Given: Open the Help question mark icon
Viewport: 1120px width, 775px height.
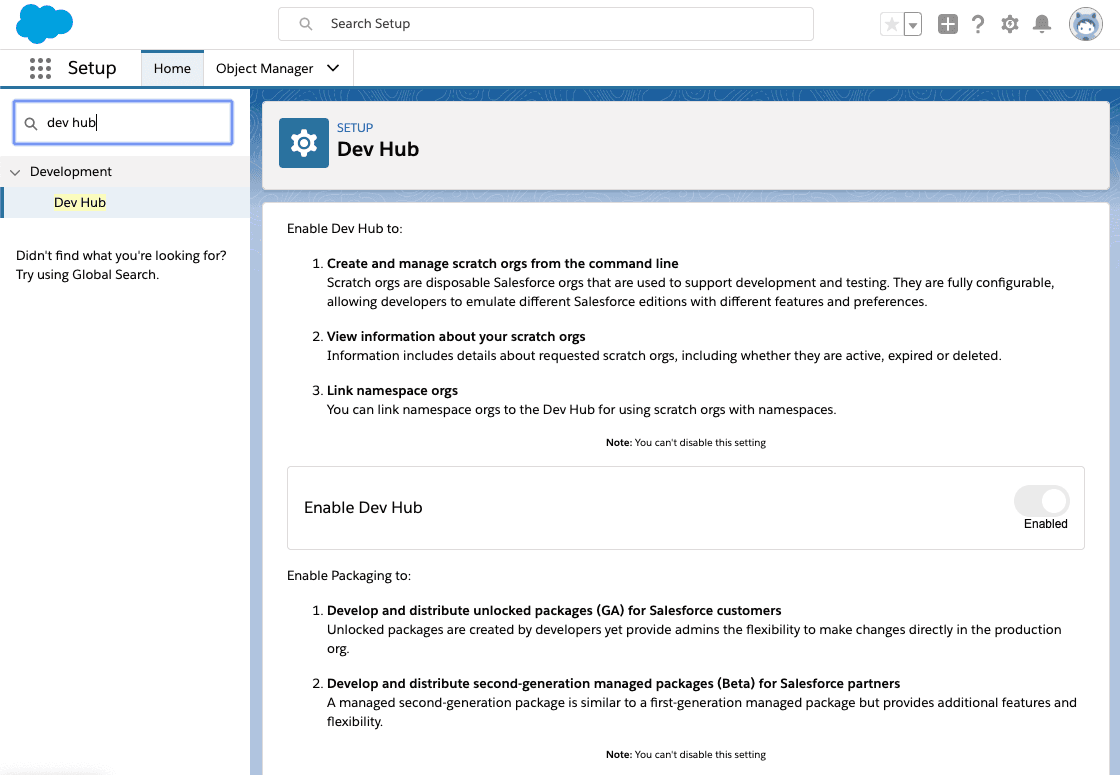Looking at the screenshot, I should [978, 25].
